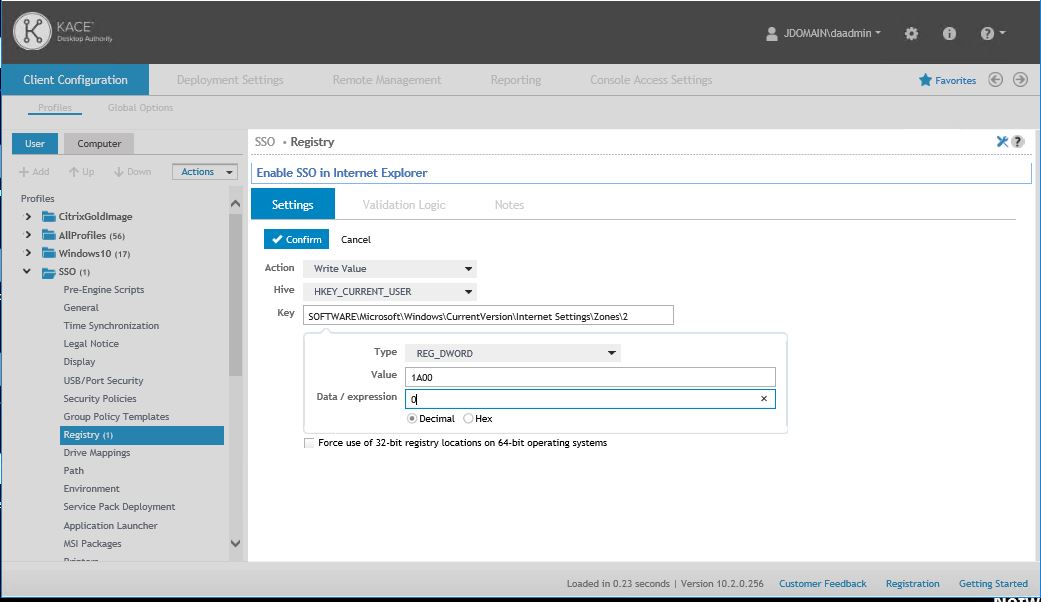
Task: Expand the AllProfiles tree node
Action: coord(27,235)
